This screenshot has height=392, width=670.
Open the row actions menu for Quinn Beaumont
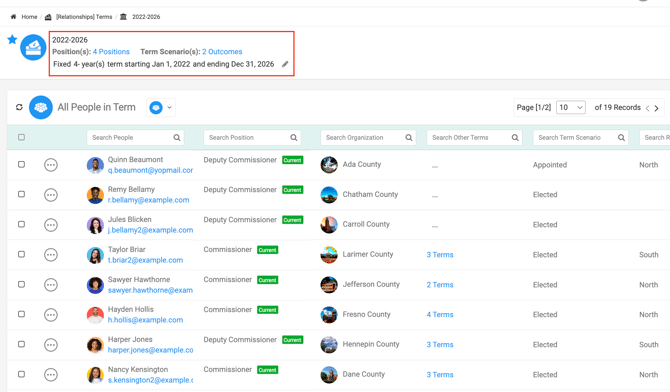(51, 165)
